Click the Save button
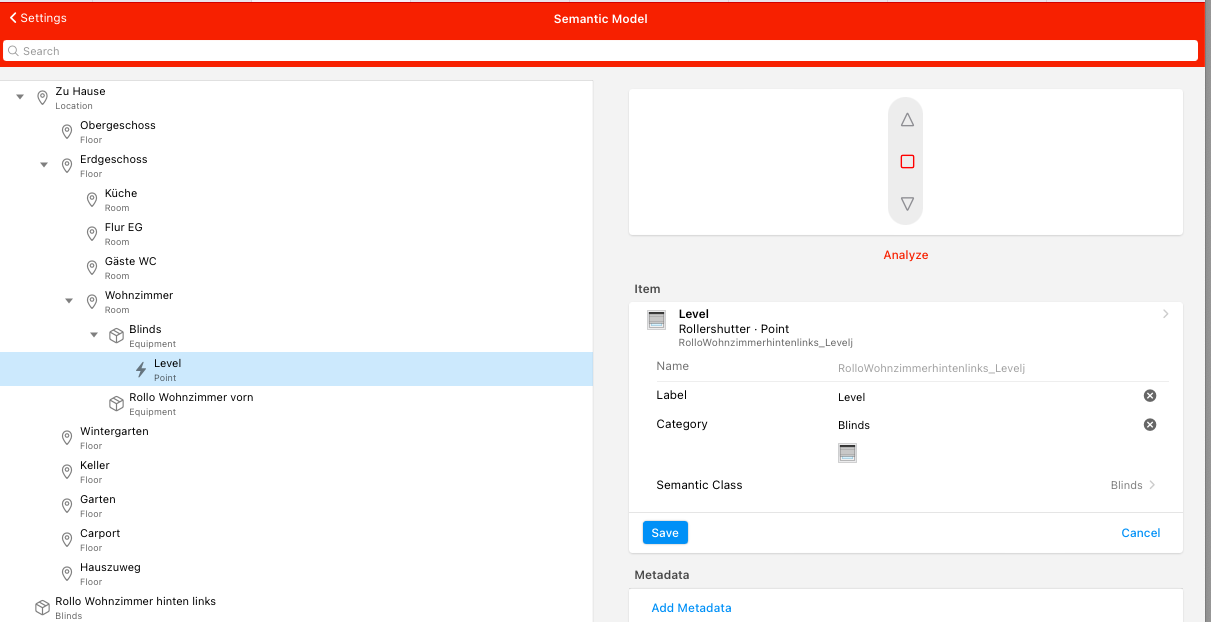The image size is (1211, 622). click(665, 533)
